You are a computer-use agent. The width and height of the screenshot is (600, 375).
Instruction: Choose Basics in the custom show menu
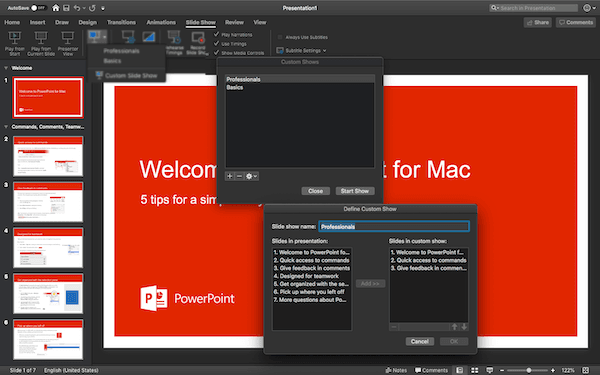112,61
